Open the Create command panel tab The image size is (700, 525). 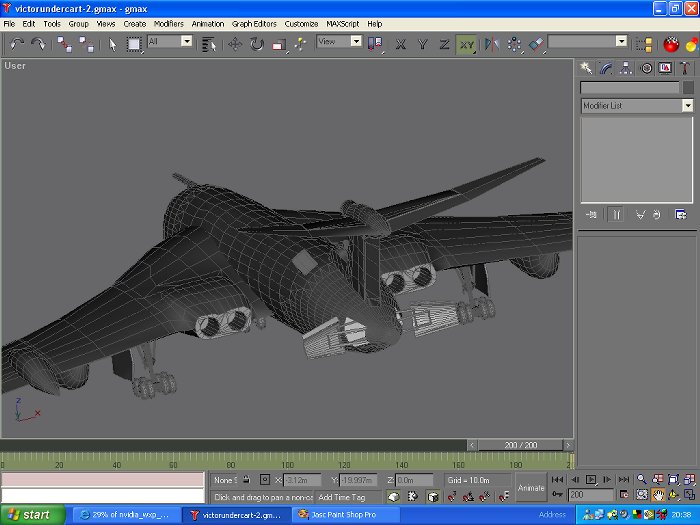click(x=587, y=68)
